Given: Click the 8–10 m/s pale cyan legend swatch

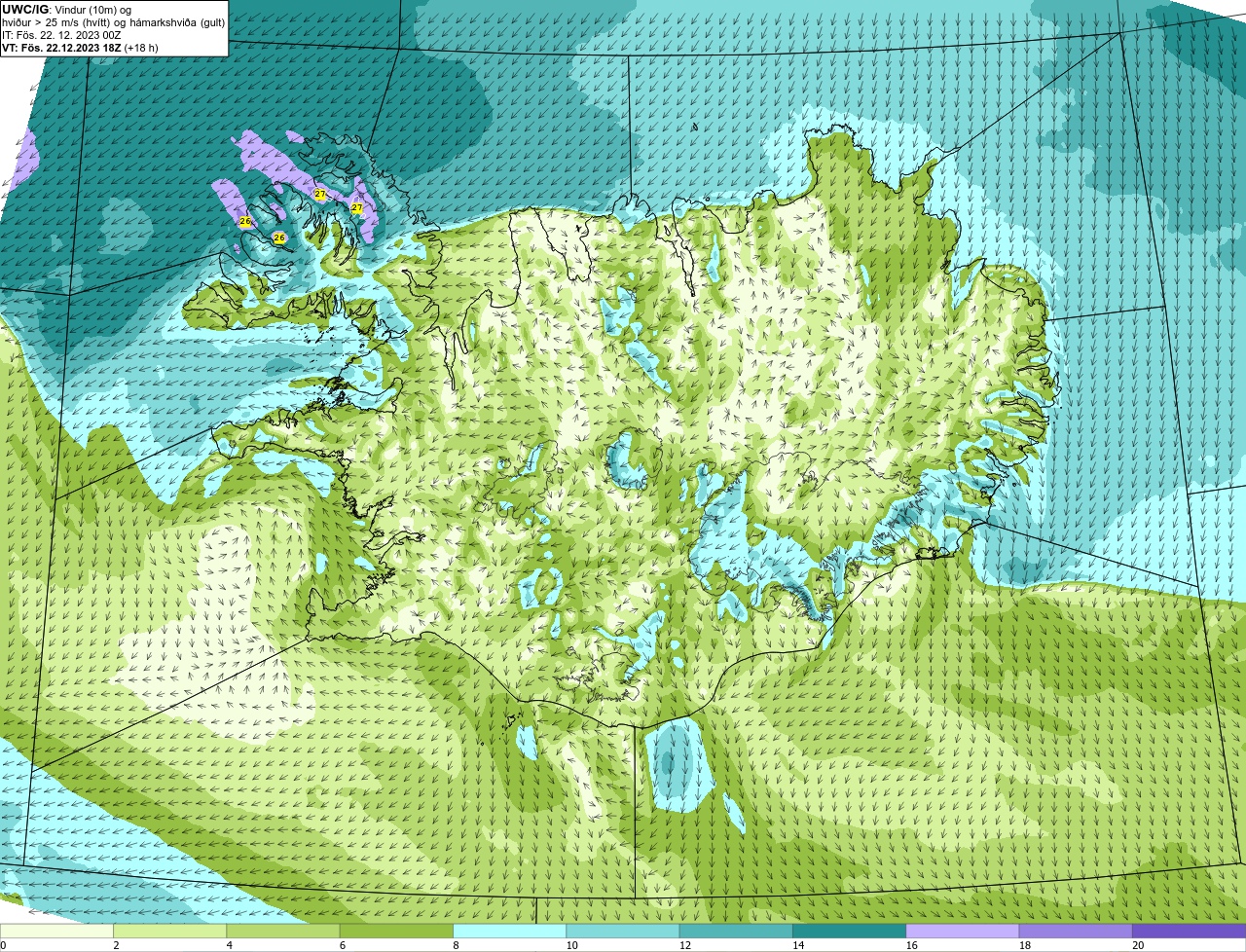Looking at the screenshot, I should coord(510,931).
